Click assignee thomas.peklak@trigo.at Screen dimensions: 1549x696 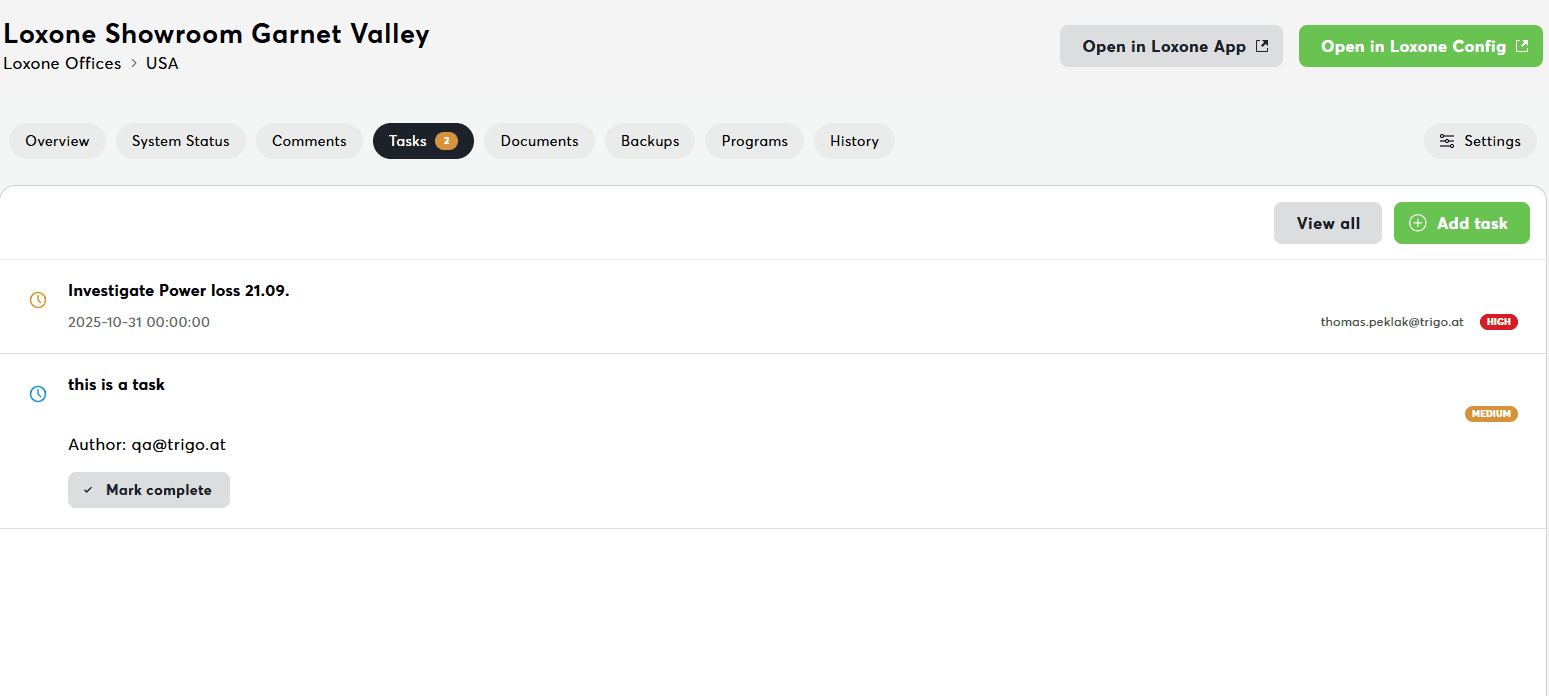(1392, 322)
